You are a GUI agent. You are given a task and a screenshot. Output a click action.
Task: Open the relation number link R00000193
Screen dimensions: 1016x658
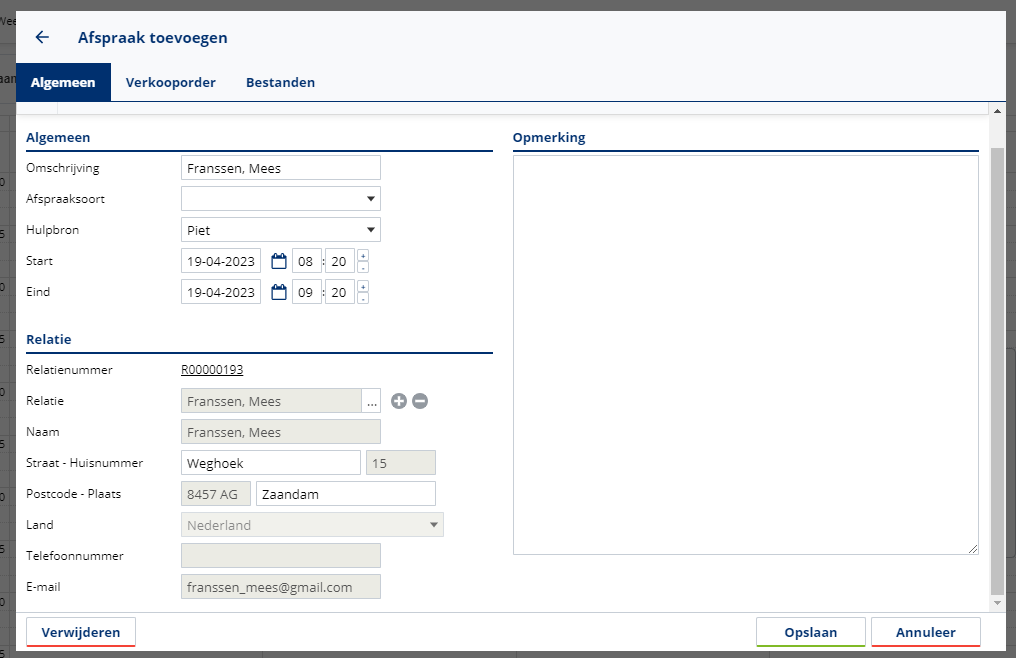(x=212, y=370)
